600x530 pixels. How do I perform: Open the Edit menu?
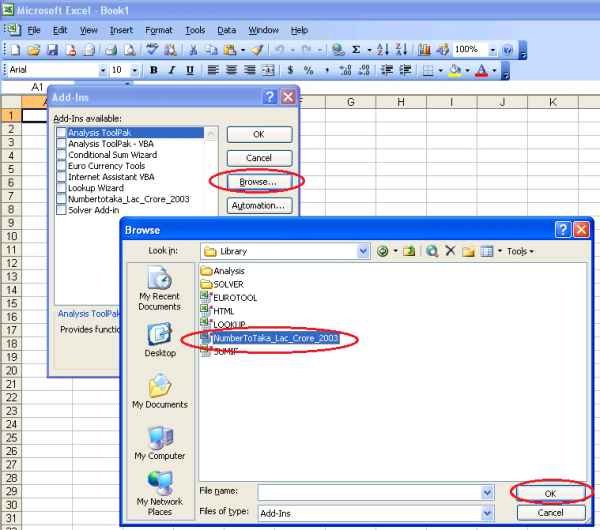[60, 30]
